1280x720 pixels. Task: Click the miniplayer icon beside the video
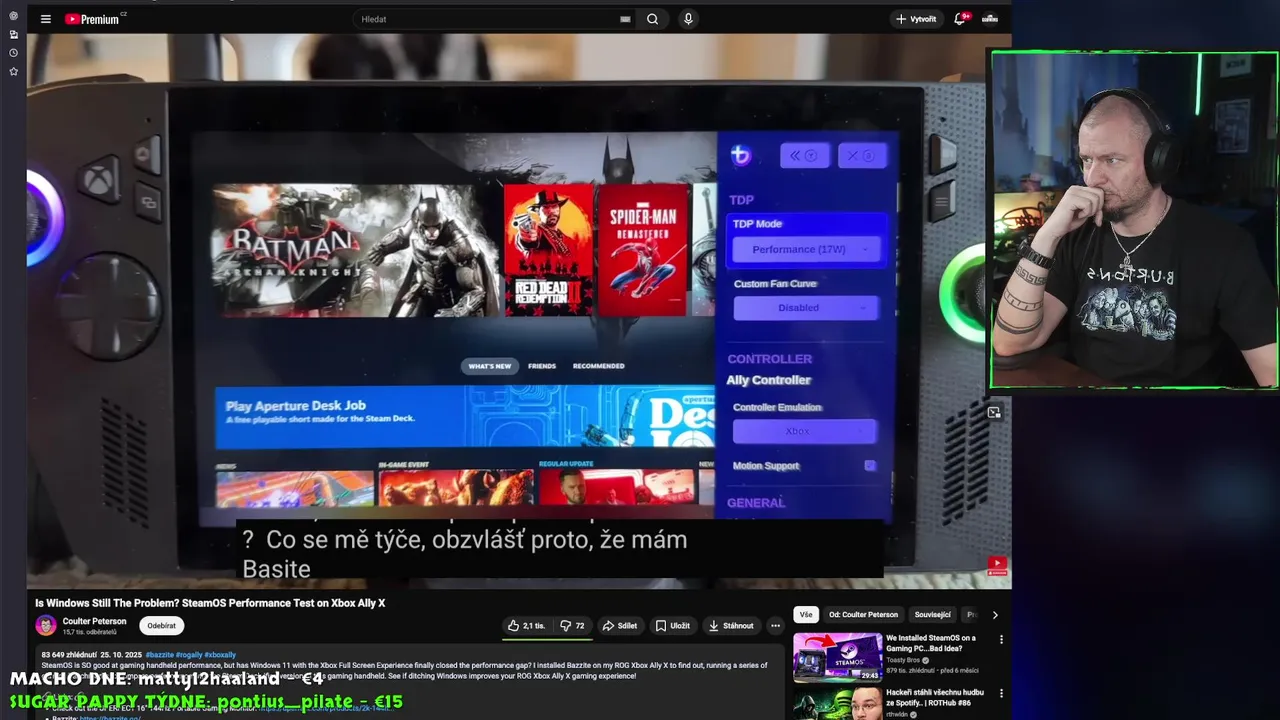(x=994, y=412)
